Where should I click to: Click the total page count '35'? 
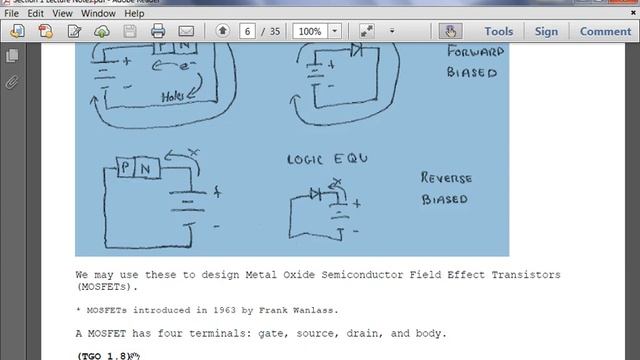(275, 31)
